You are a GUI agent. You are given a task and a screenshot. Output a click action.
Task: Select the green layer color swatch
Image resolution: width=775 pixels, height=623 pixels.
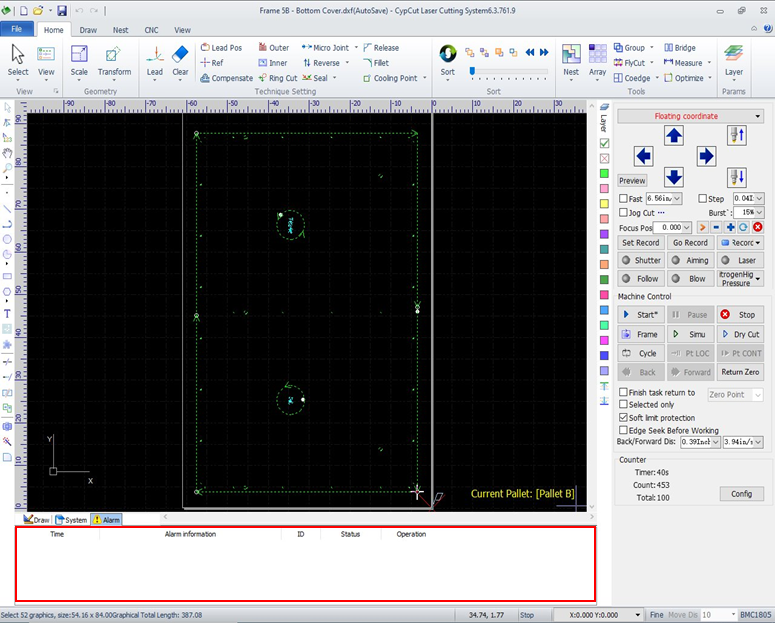pos(604,174)
